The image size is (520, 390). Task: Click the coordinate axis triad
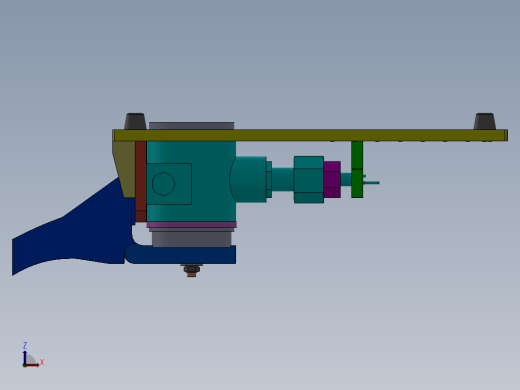click(x=32, y=356)
